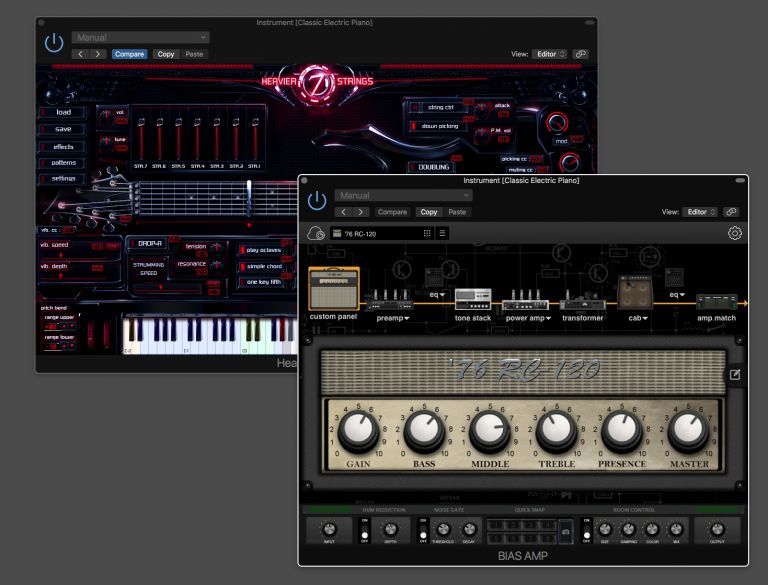Select the tone stack module icon
768x585 pixels.
point(473,299)
